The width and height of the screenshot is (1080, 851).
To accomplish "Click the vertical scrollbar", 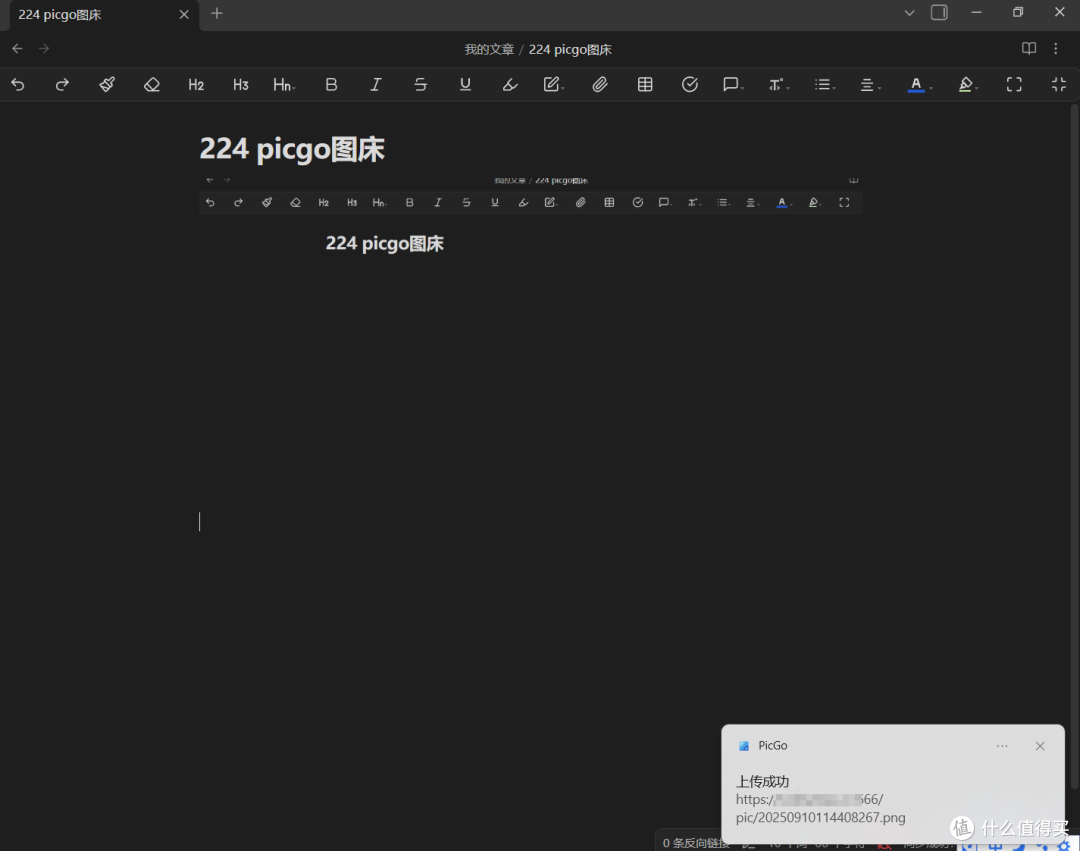I will (1074, 448).
